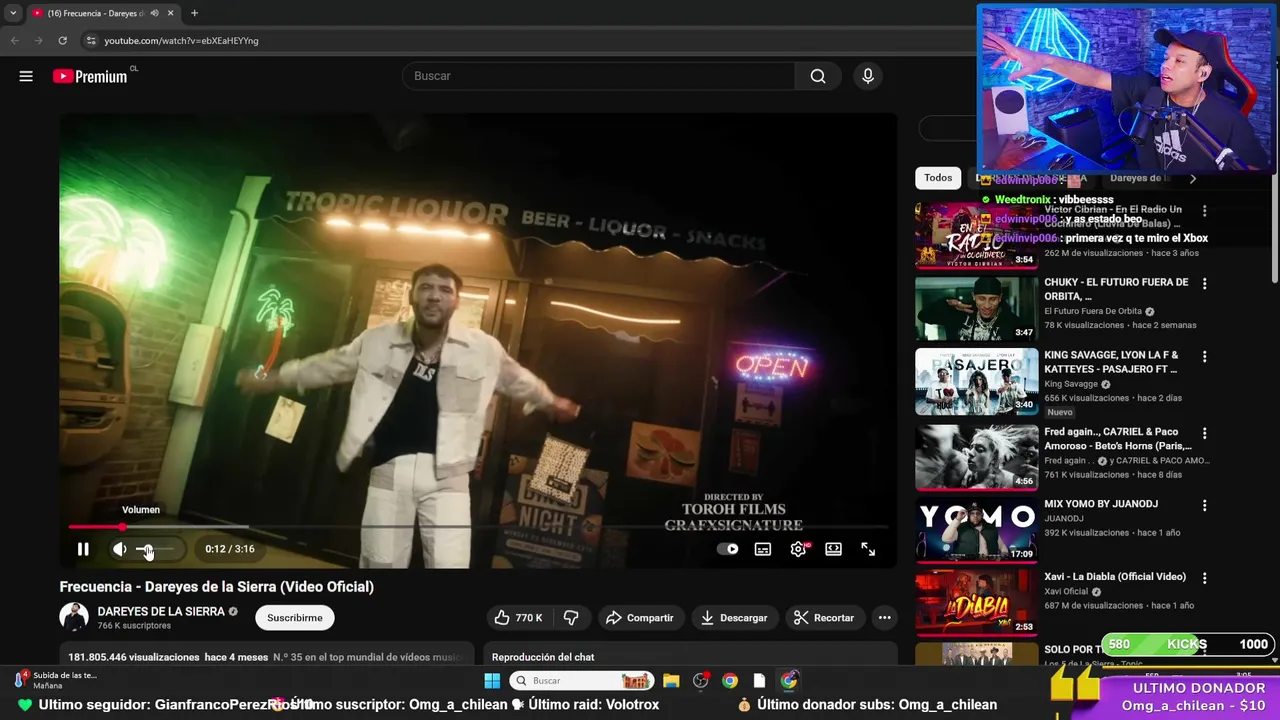
Task: Click Reproducción del chat header
Action: click(543, 657)
